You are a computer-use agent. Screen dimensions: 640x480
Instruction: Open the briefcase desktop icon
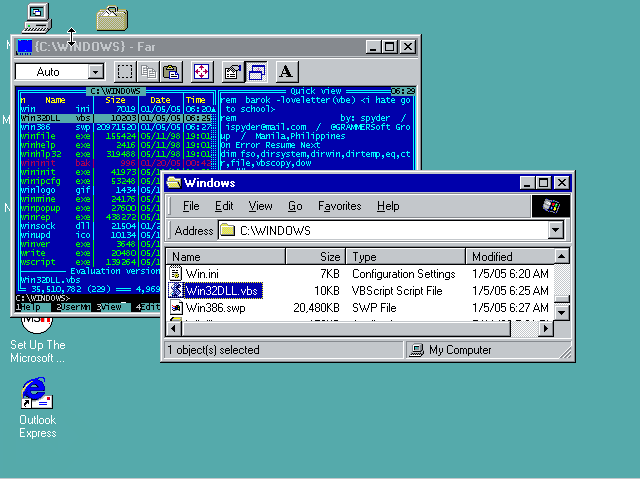coord(112,18)
